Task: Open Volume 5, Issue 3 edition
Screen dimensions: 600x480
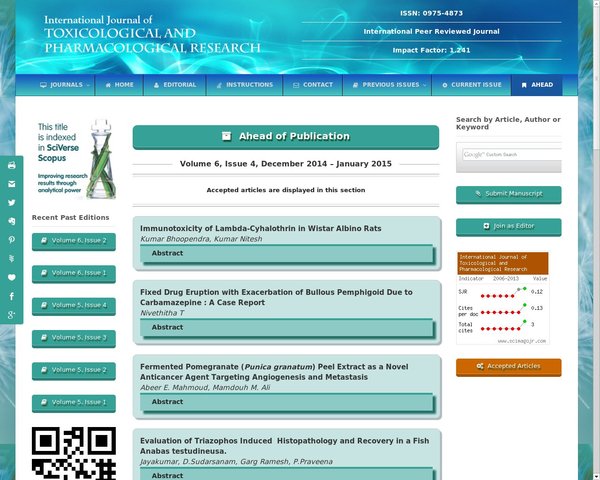Action: pos(74,338)
